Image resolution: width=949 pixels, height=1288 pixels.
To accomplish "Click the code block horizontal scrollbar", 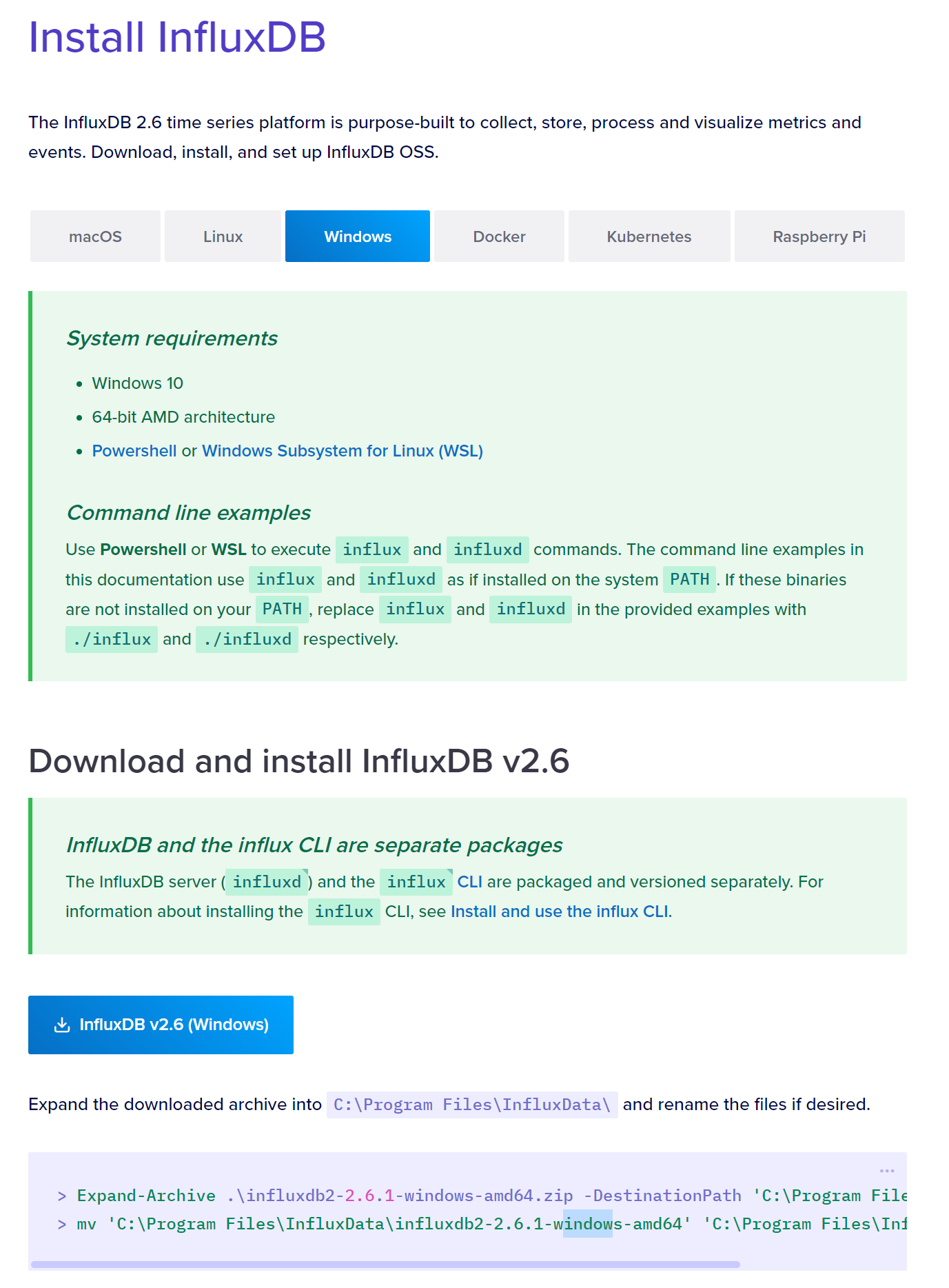I will tap(385, 1265).
